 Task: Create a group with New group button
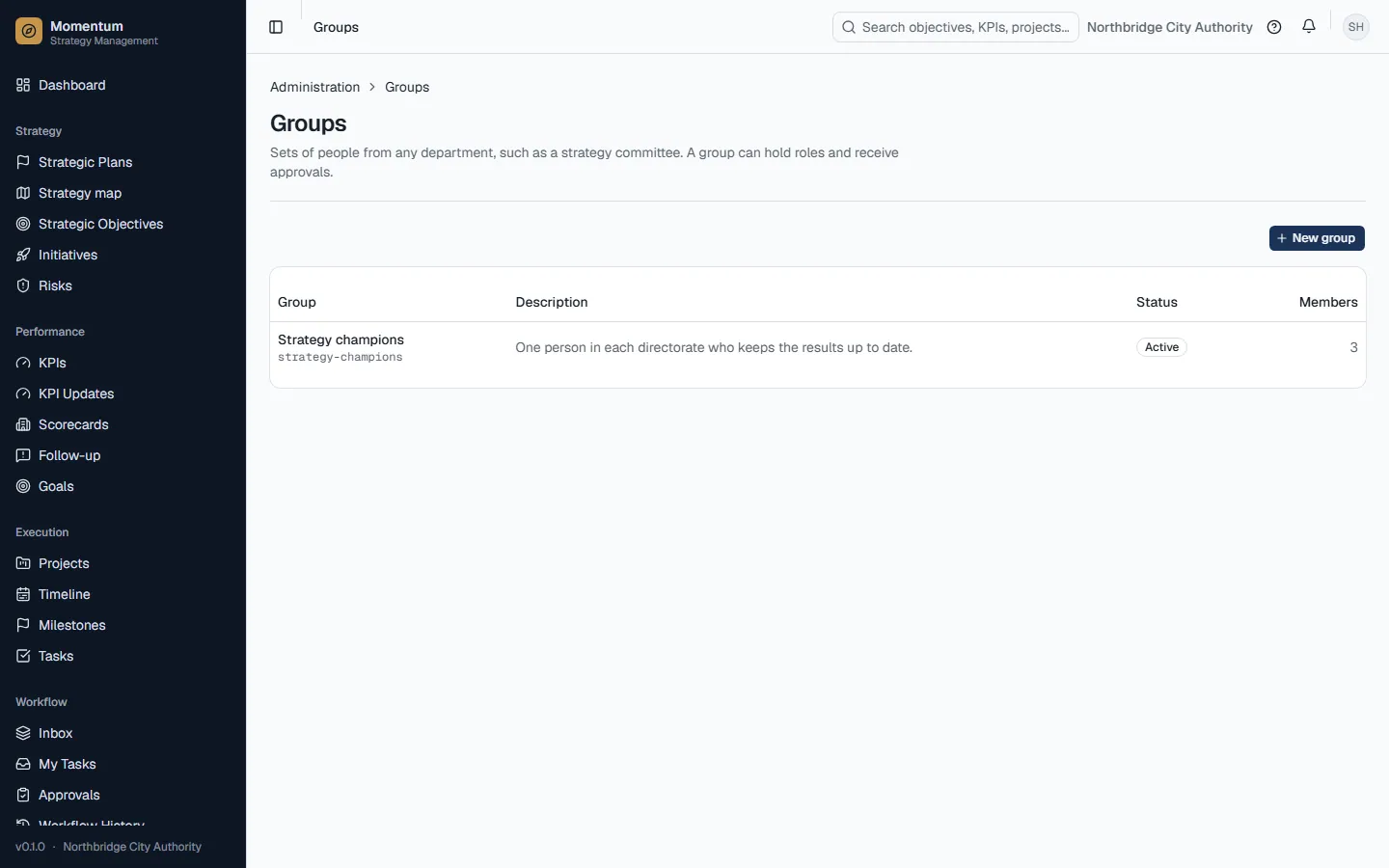1317,238
